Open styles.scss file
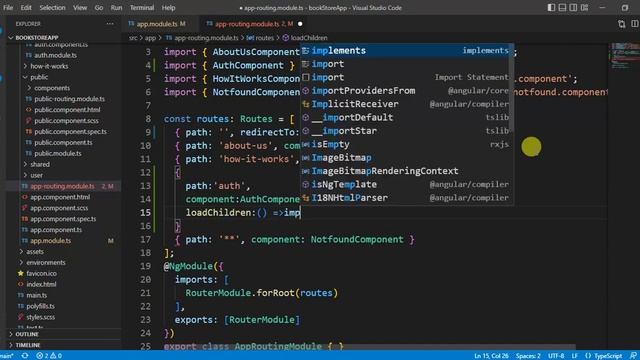This screenshot has height=360, width=640. pos(40,317)
